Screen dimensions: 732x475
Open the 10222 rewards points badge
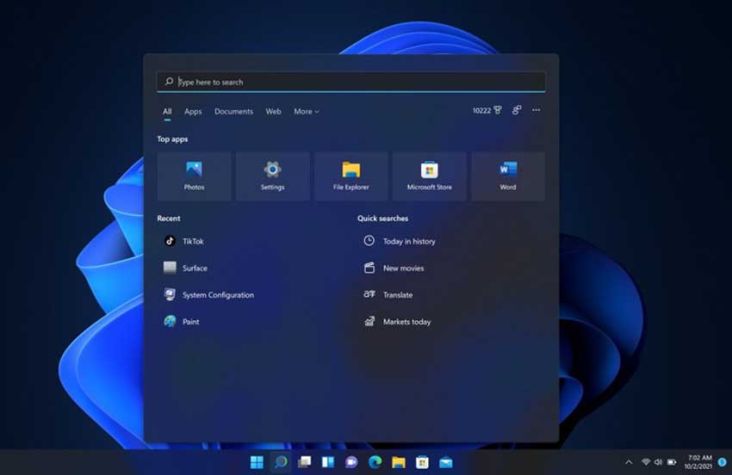487,110
